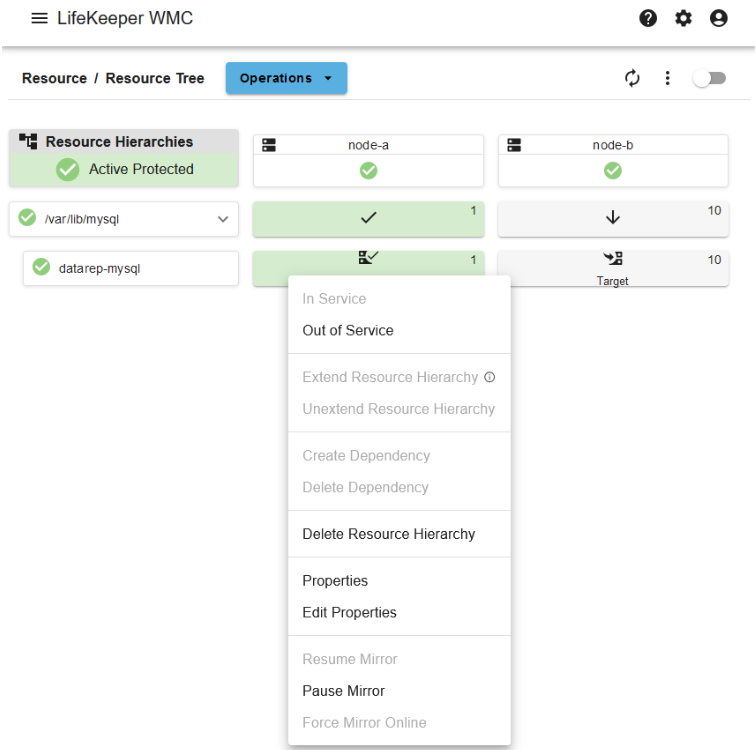Open the hamburger navigation menu
The image size is (756, 750).
[39, 18]
